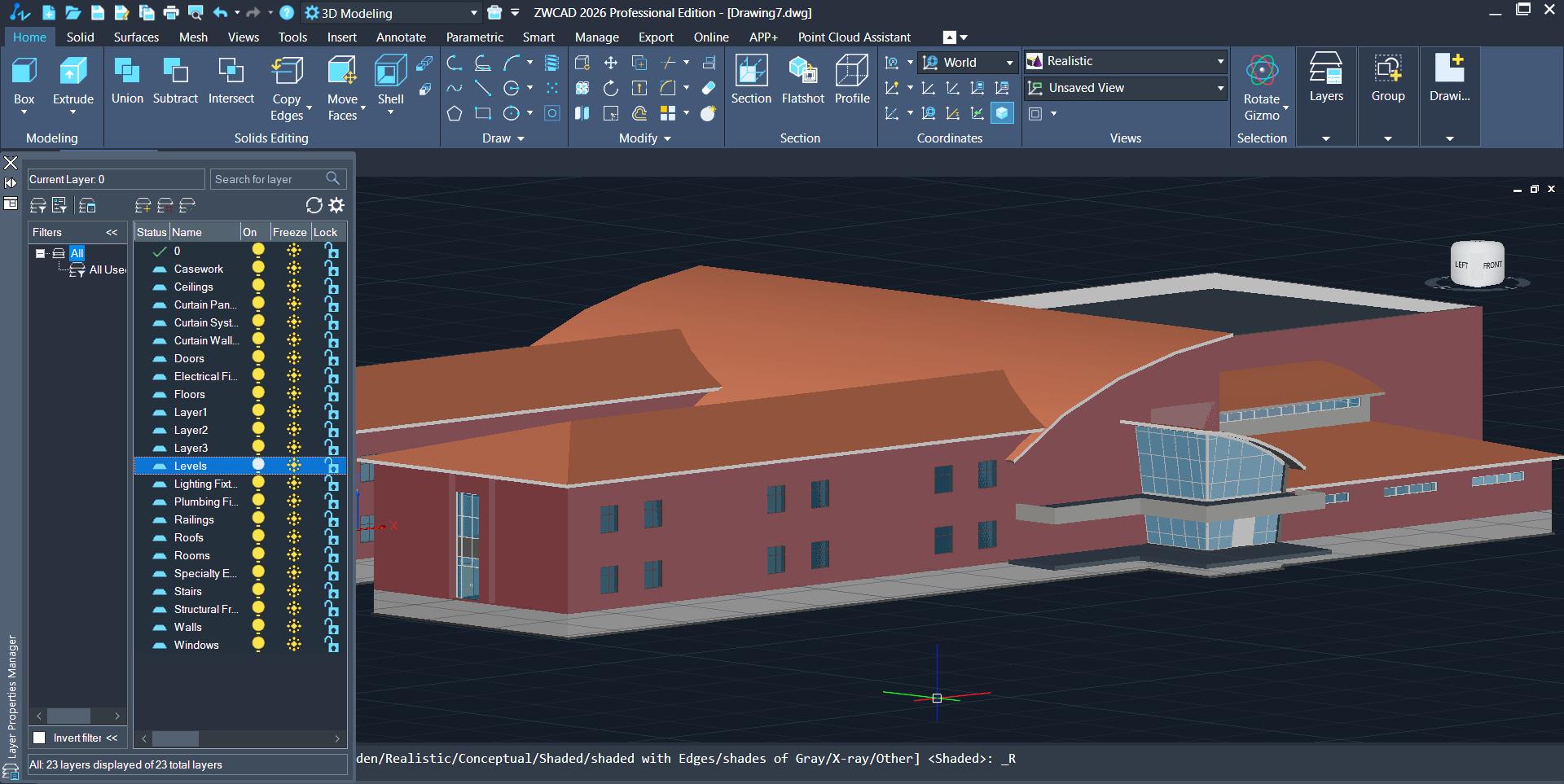This screenshot has height=784, width=1564.
Task: Open Point Cloud Assistant tab
Action: point(854,37)
